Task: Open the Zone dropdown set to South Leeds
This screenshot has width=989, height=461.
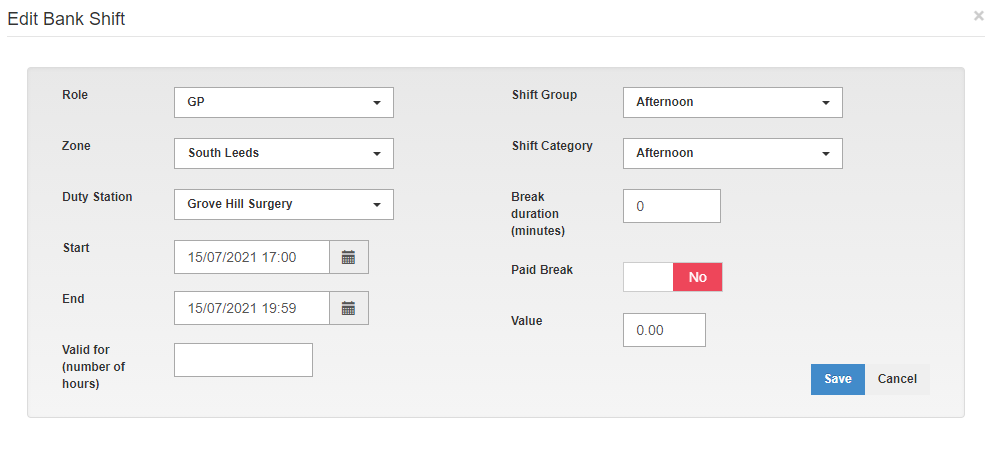Action: point(283,153)
